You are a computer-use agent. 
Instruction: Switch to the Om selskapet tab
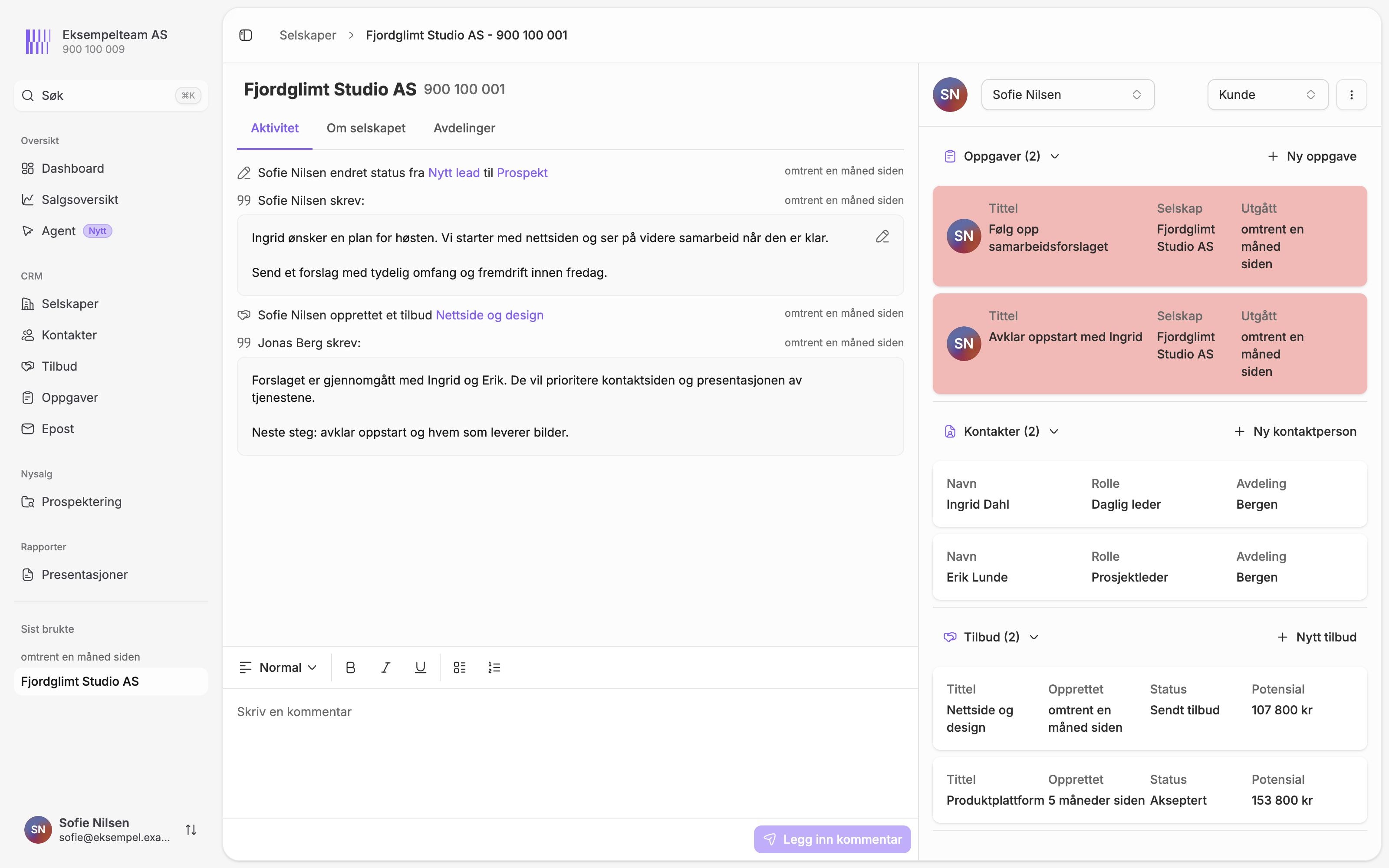[366, 128]
